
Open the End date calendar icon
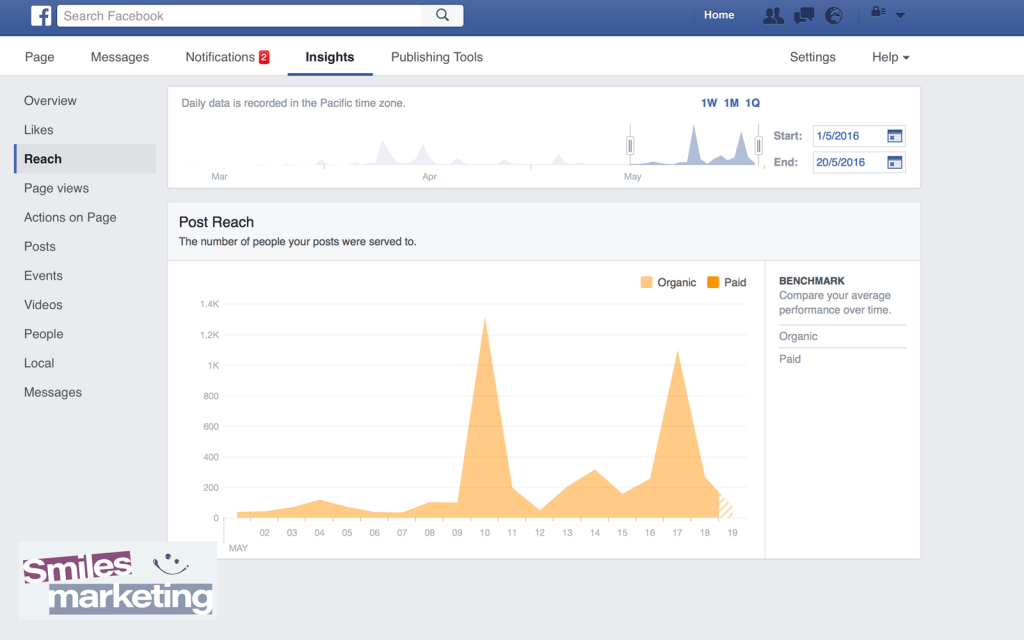[x=893, y=162]
